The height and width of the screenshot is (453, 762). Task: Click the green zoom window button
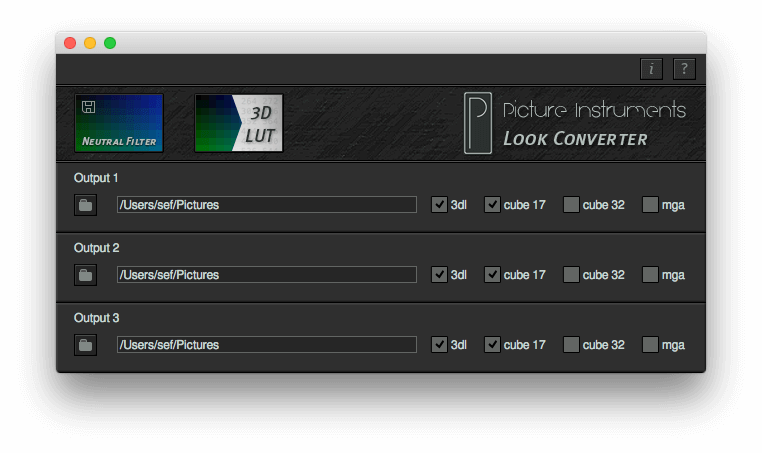[x=110, y=43]
